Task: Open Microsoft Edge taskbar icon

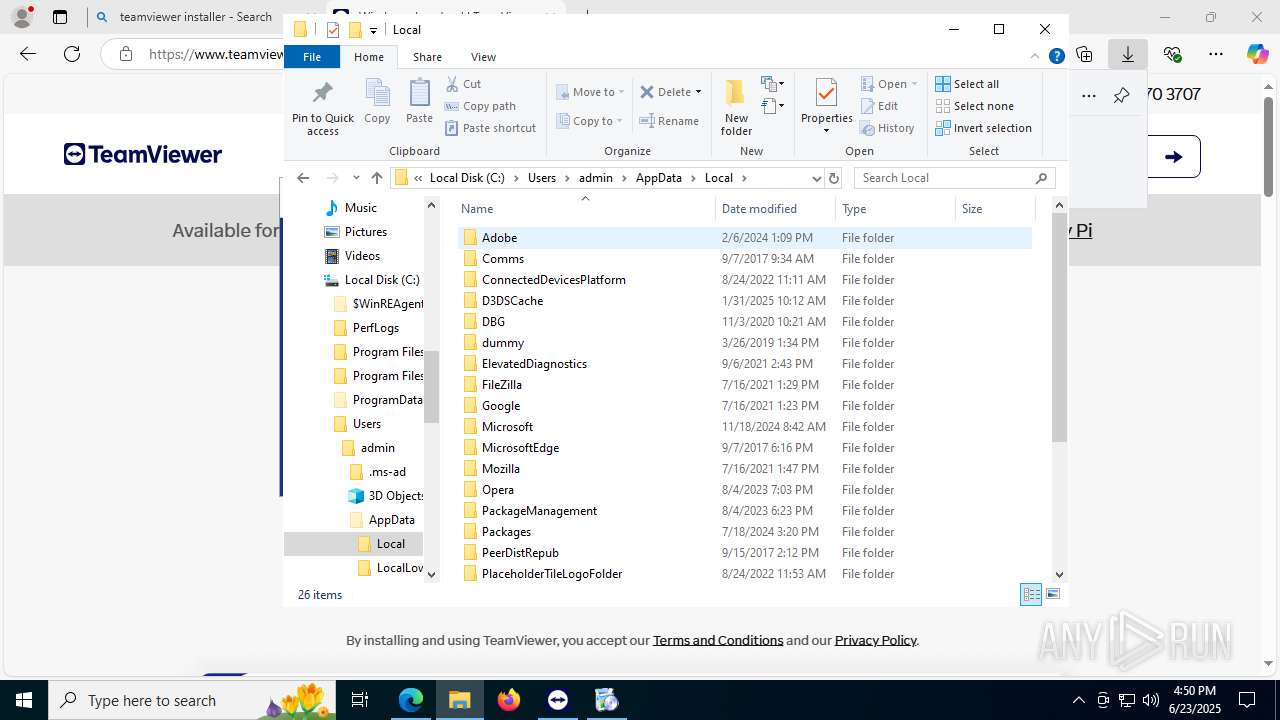Action: click(411, 700)
